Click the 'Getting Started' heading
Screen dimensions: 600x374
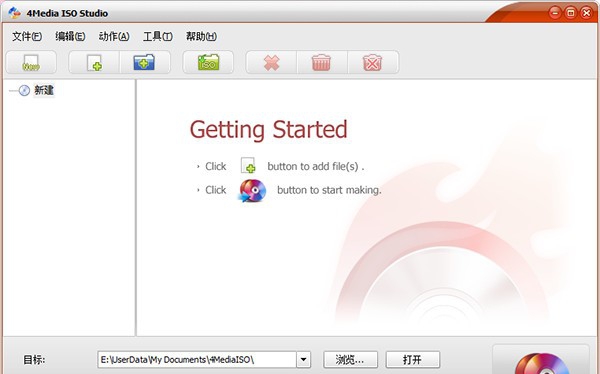tap(269, 130)
